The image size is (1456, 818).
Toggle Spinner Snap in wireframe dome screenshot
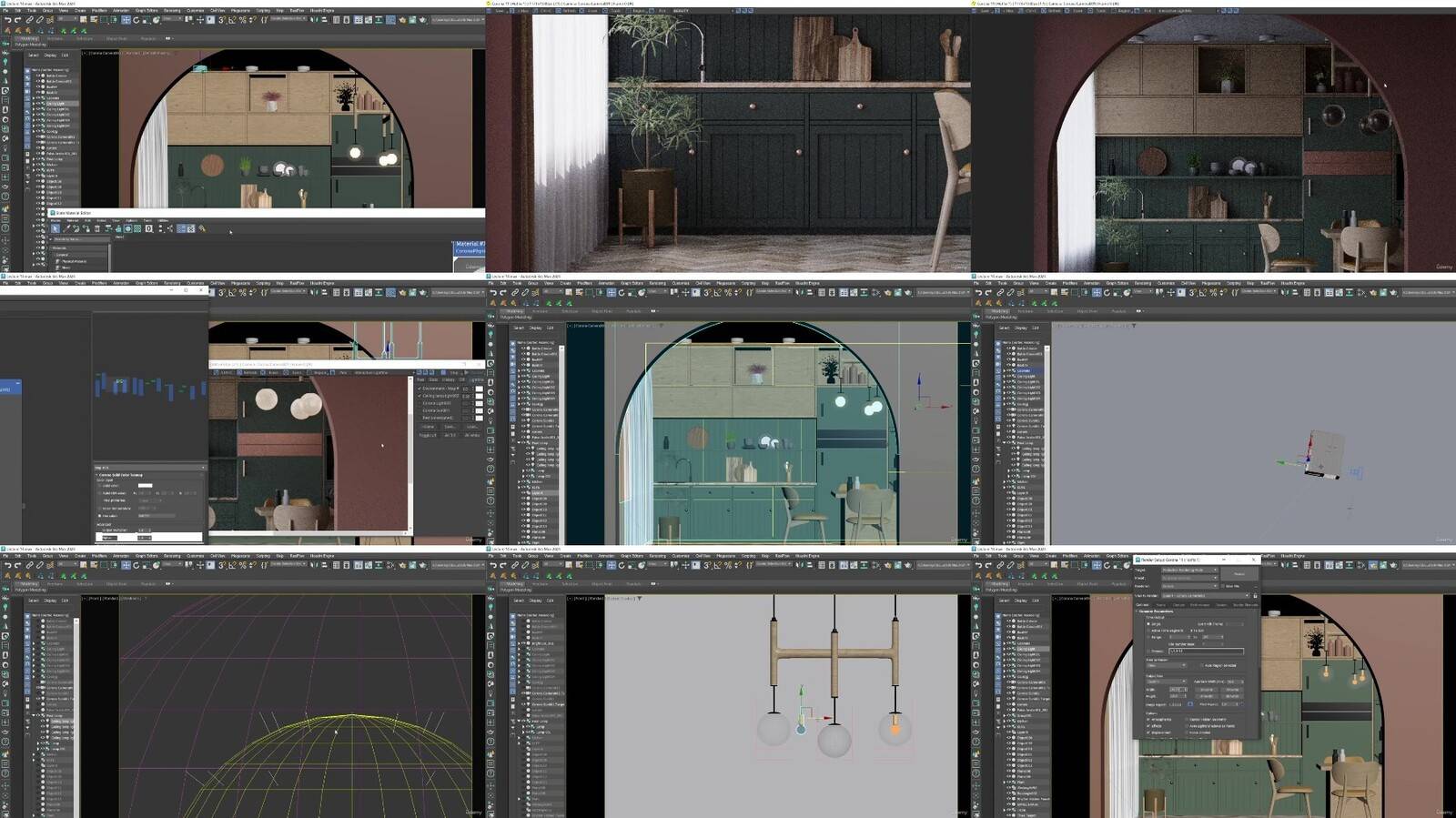[x=252, y=565]
